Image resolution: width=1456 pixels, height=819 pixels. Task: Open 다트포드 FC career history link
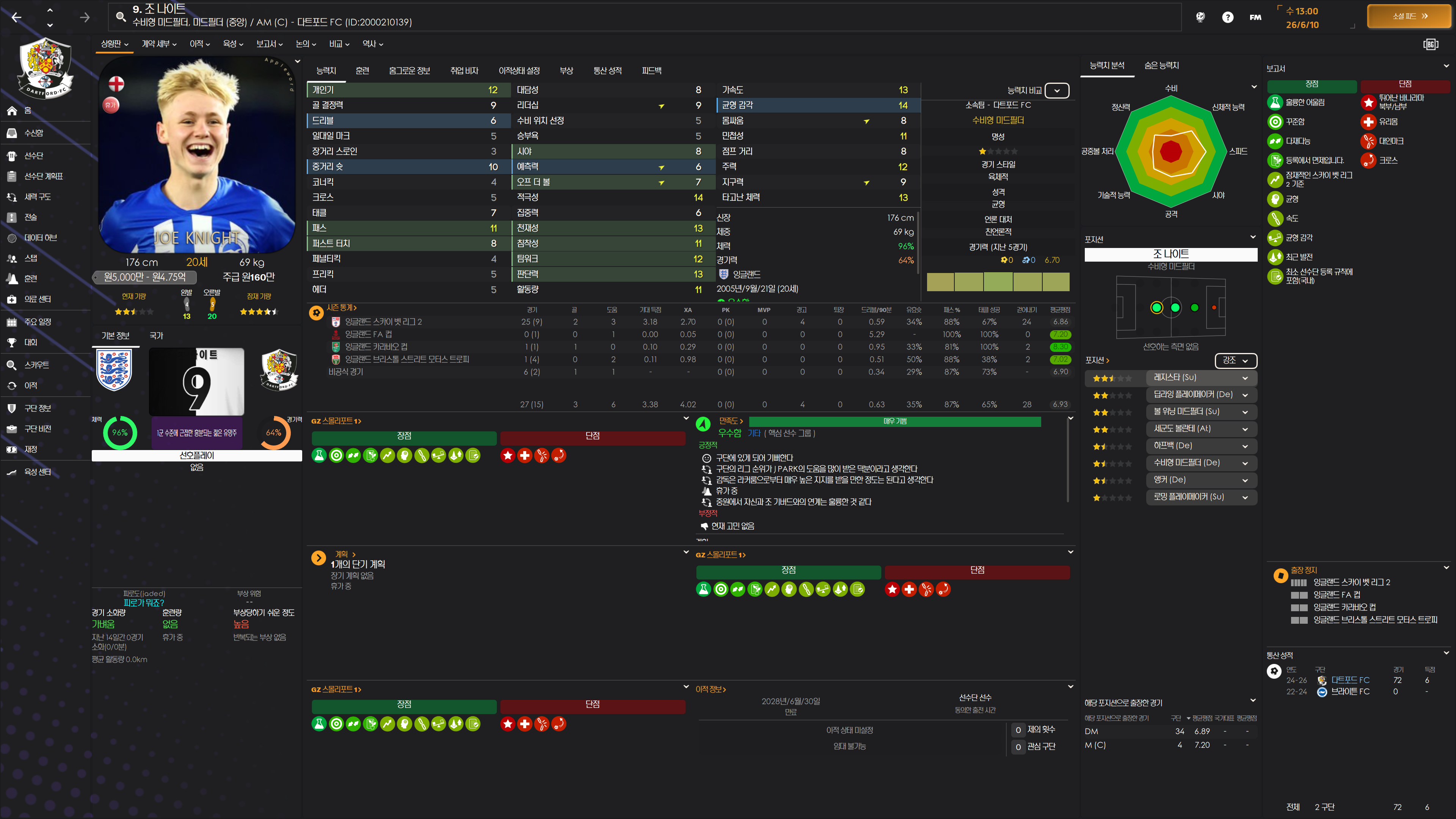[1350, 680]
